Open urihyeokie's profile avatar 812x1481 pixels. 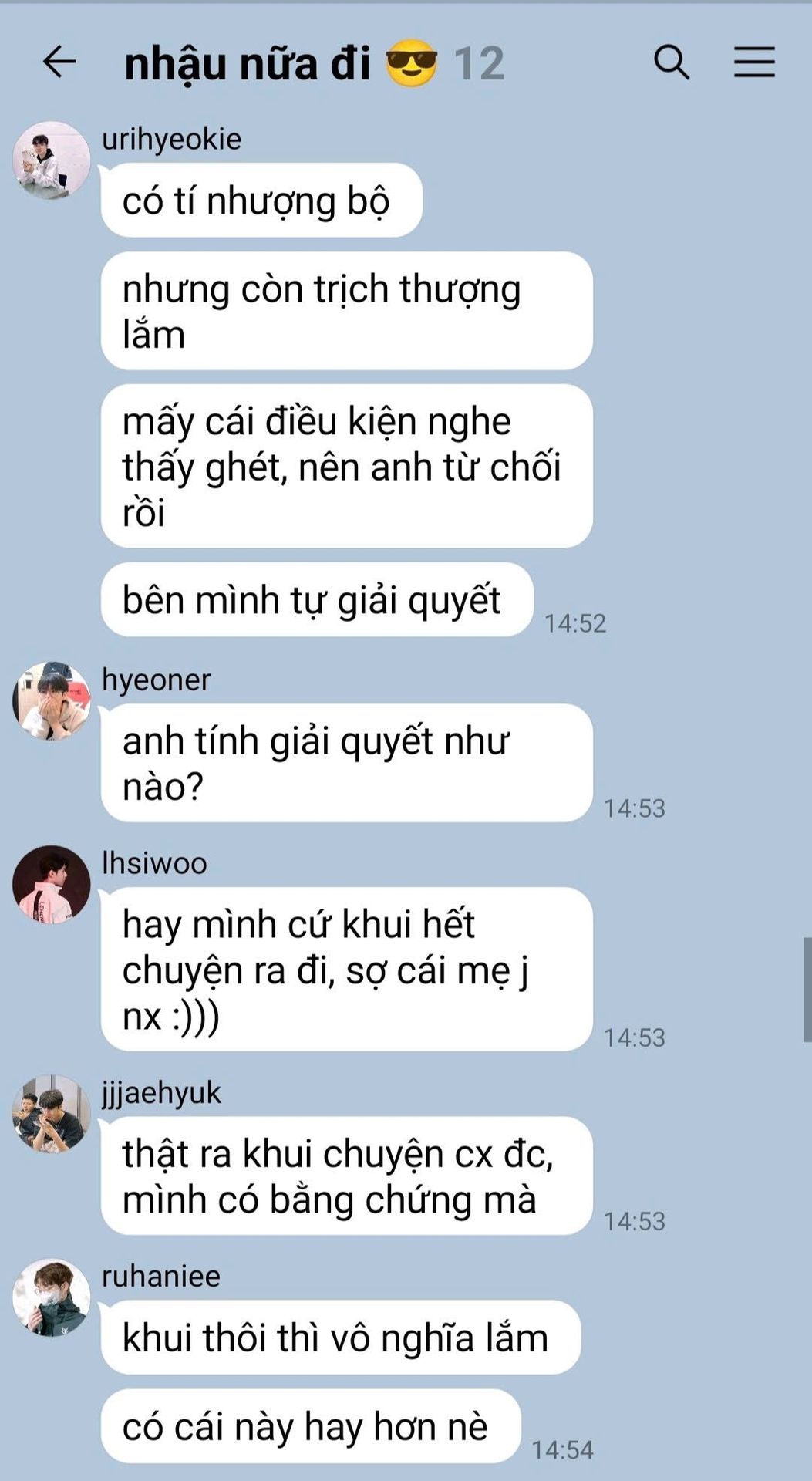coord(51,160)
